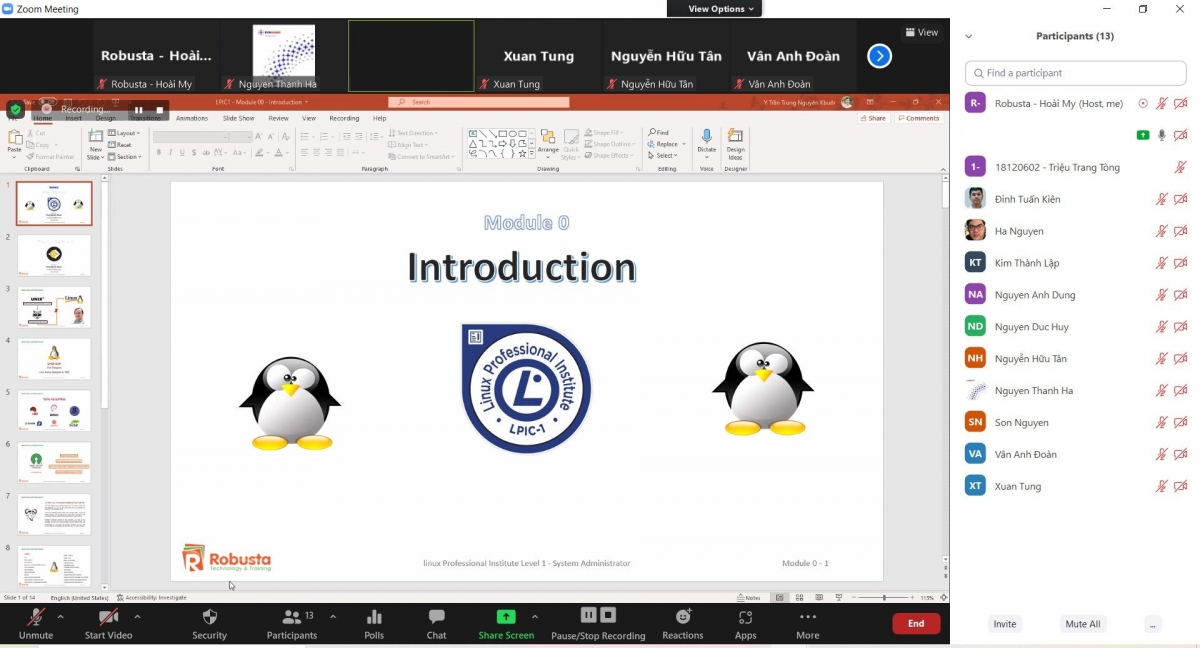Click the Mute All button
The width and height of the screenshot is (1200, 648).
point(1083,624)
